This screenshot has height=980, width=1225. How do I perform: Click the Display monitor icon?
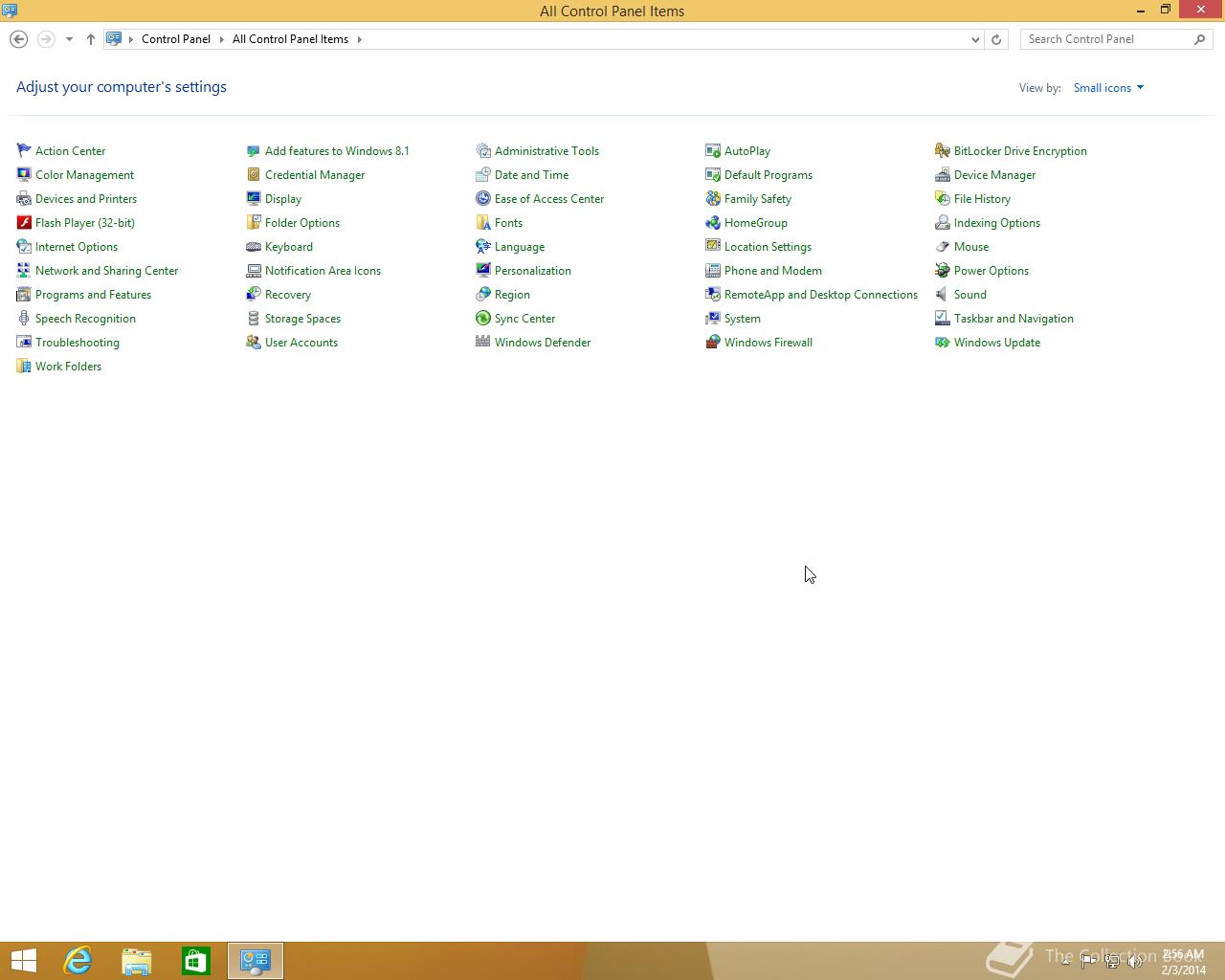[254, 198]
